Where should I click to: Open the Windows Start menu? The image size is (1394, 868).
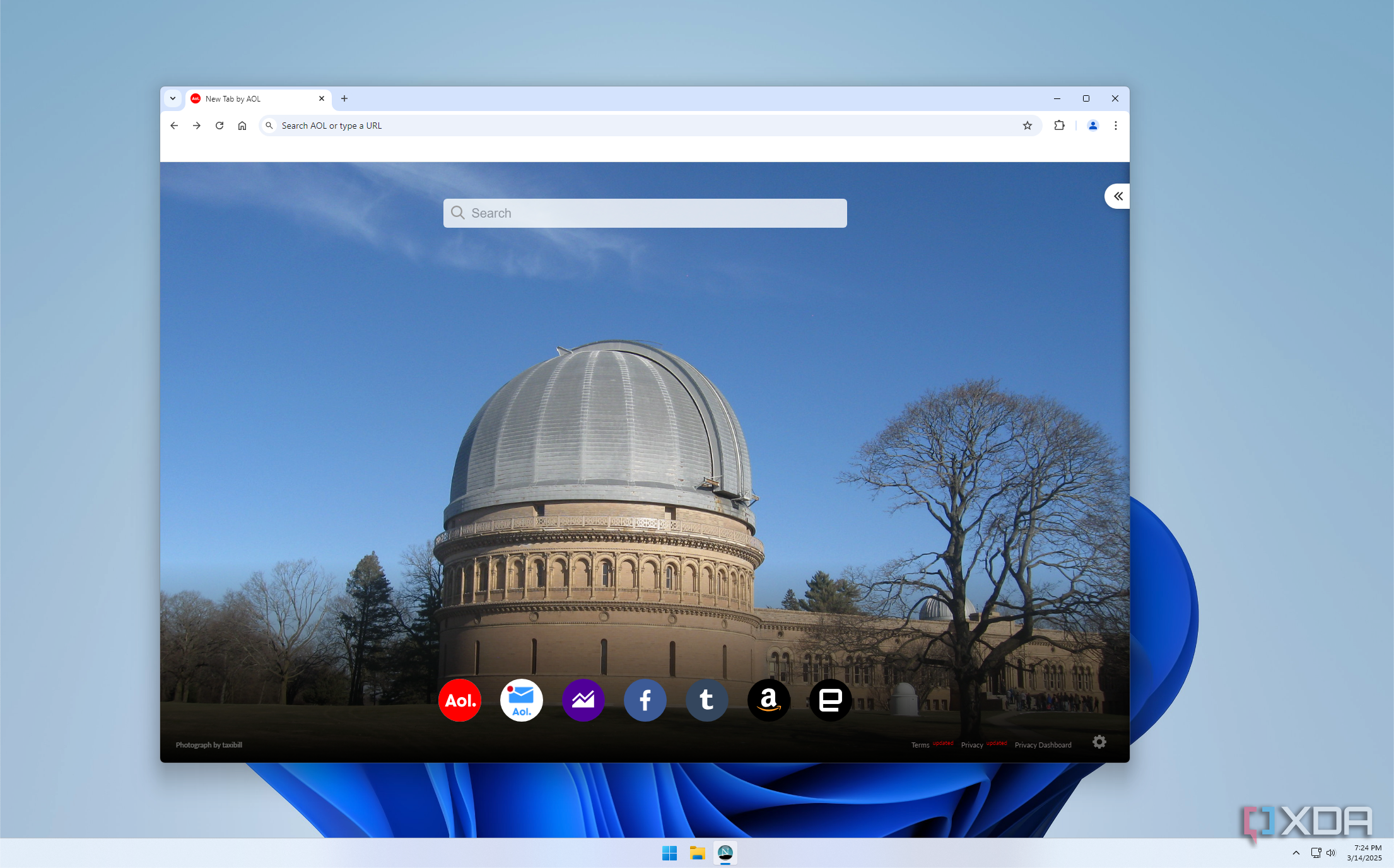(x=669, y=853)
